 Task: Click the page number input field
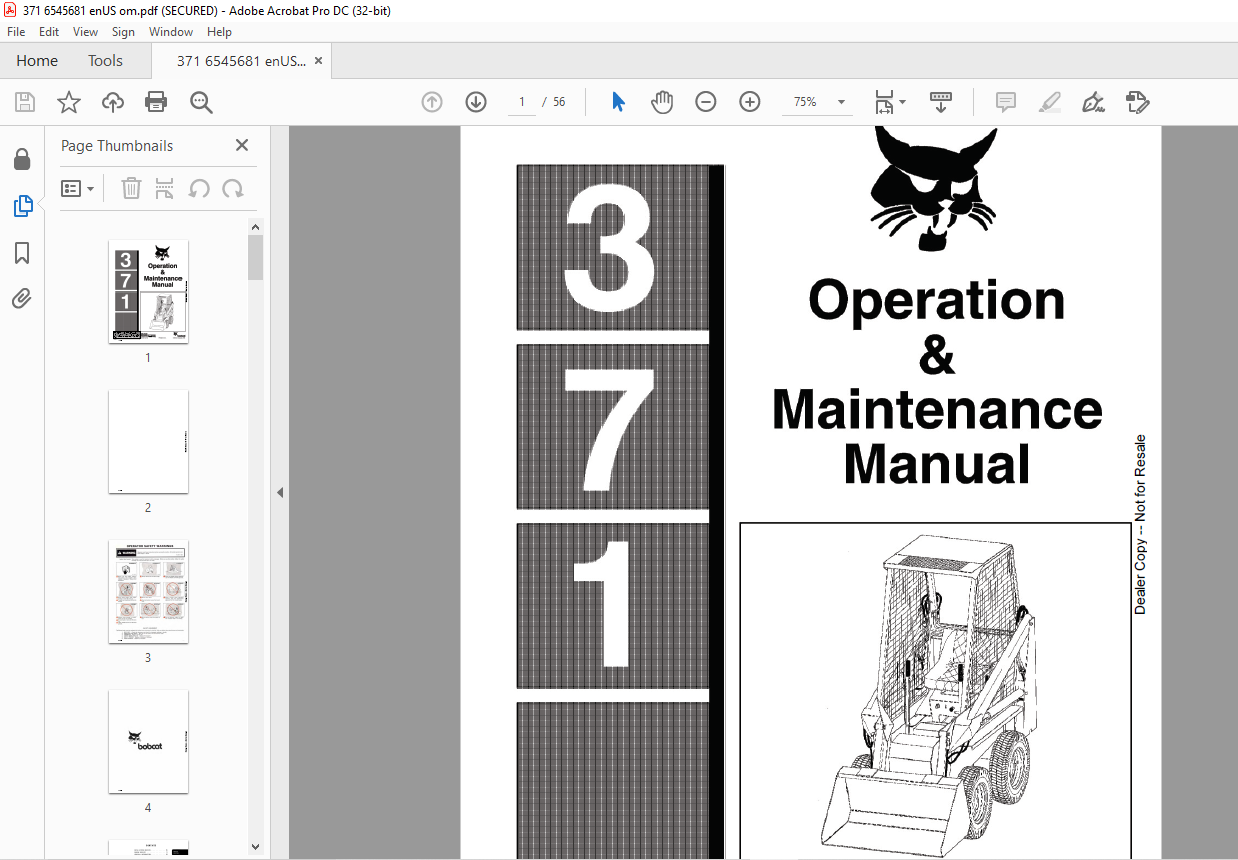(x=521, y=102)
